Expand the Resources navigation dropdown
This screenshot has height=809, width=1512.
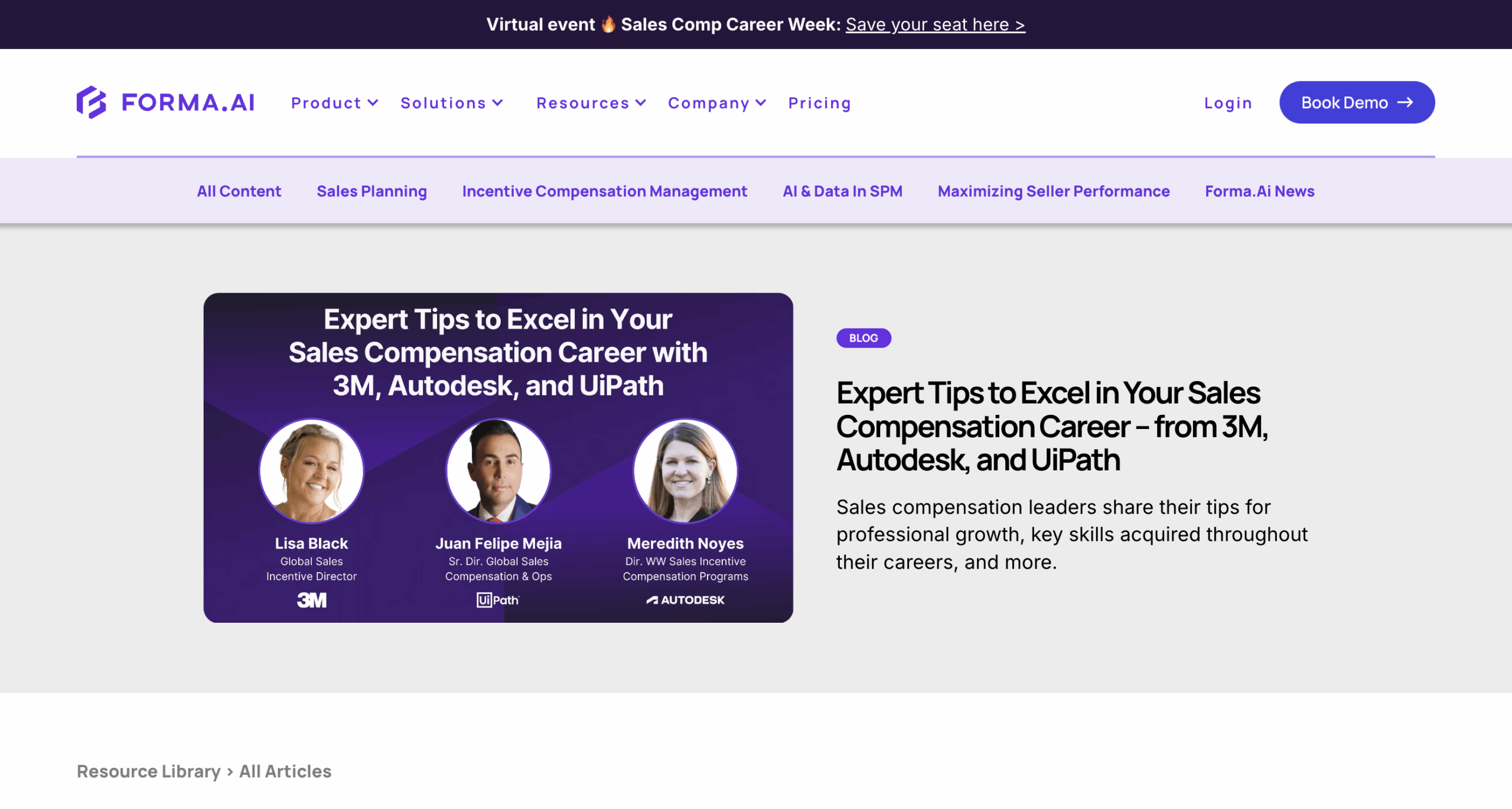591,103
